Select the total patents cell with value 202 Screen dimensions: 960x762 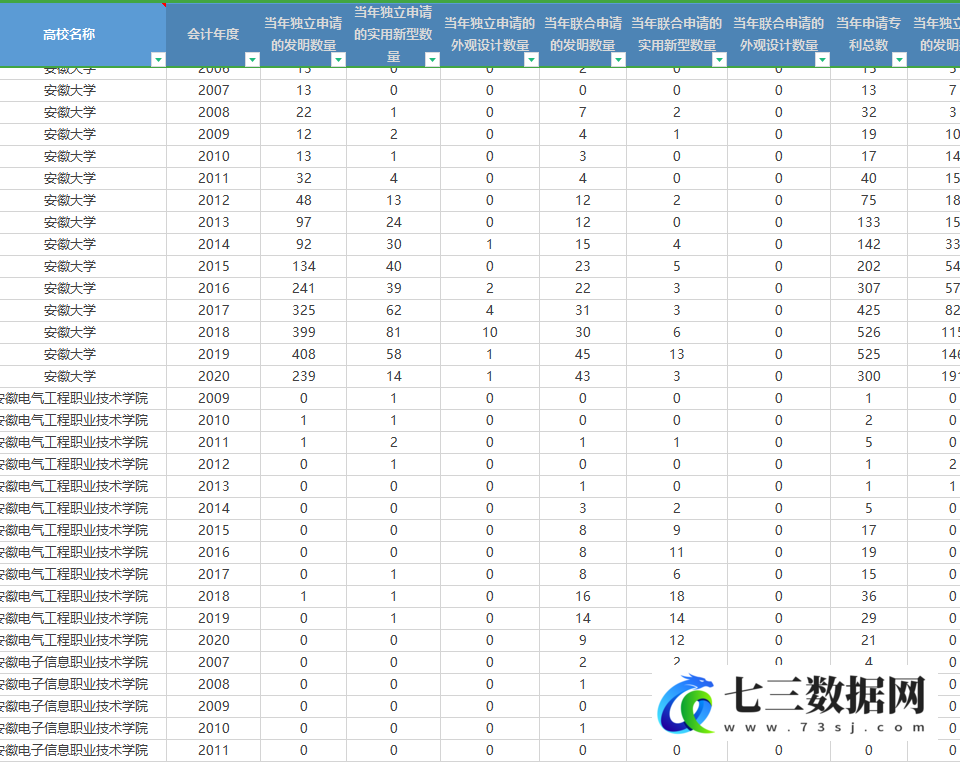pos(869,267)
